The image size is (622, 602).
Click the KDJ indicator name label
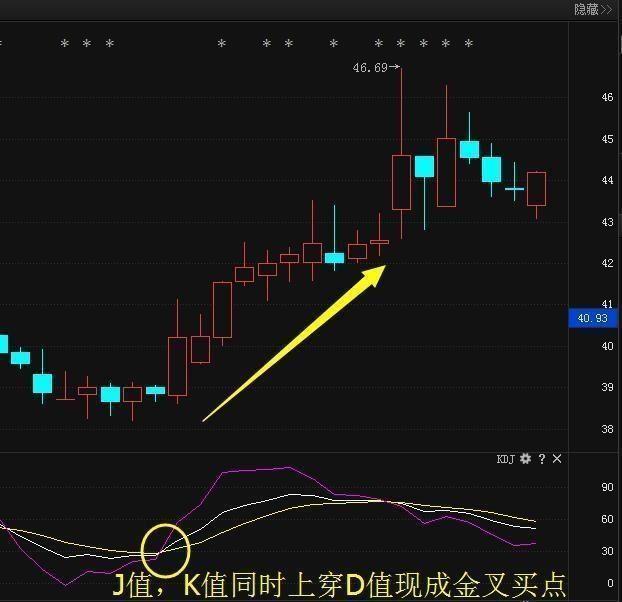pos(505,459)
